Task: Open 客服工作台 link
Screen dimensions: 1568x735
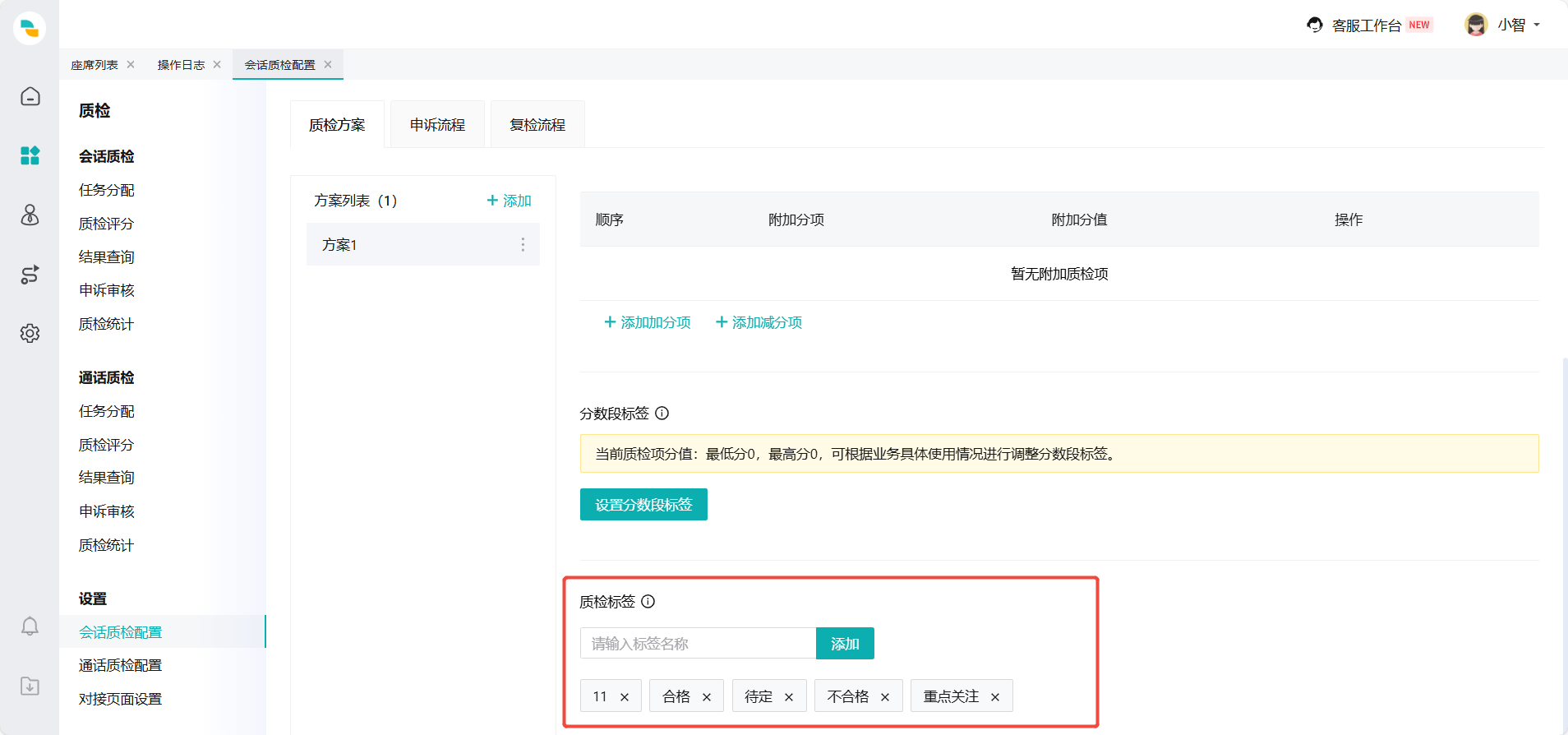Action: [1367, 25]
